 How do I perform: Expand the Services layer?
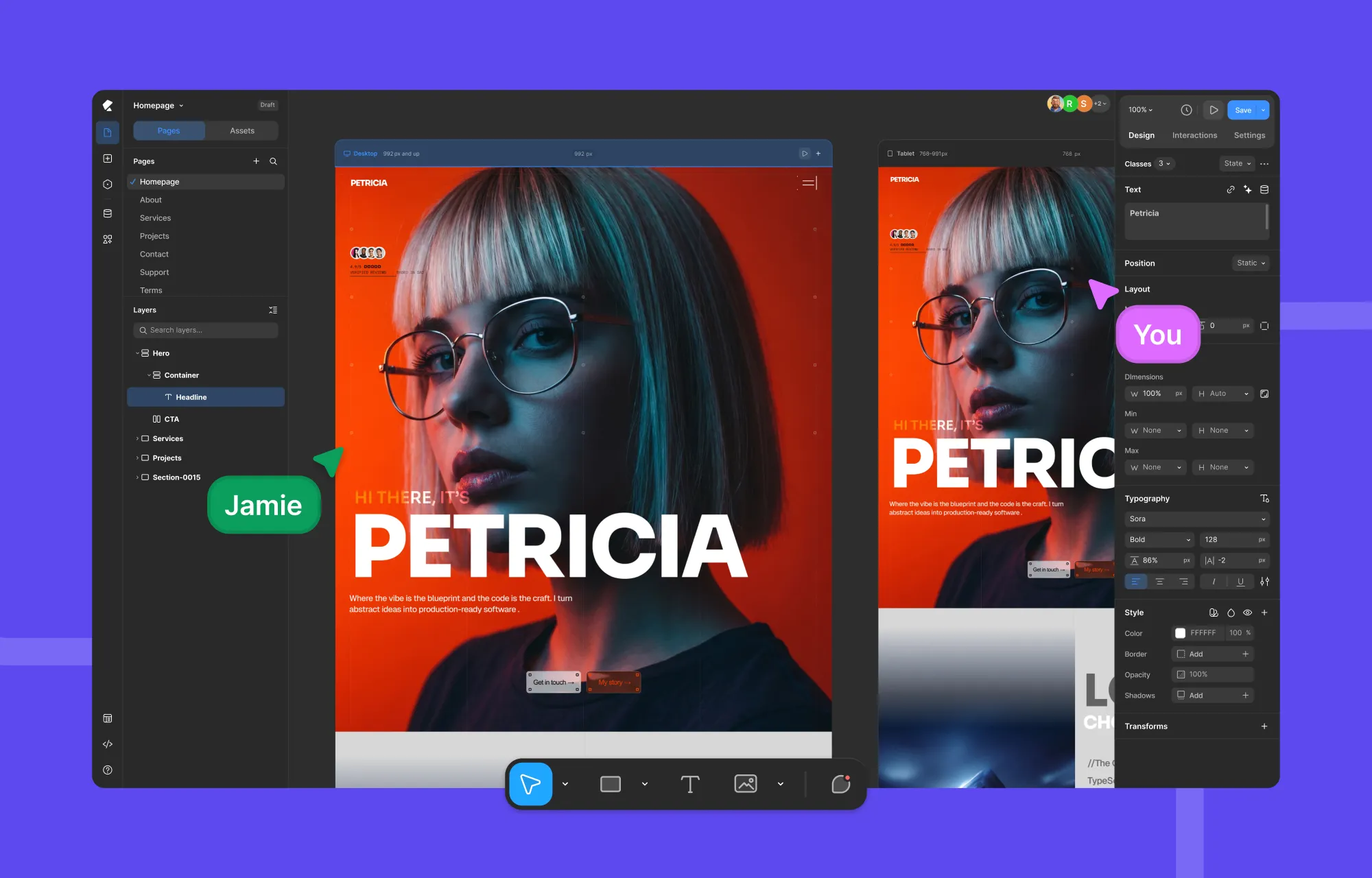pos(137,438)
